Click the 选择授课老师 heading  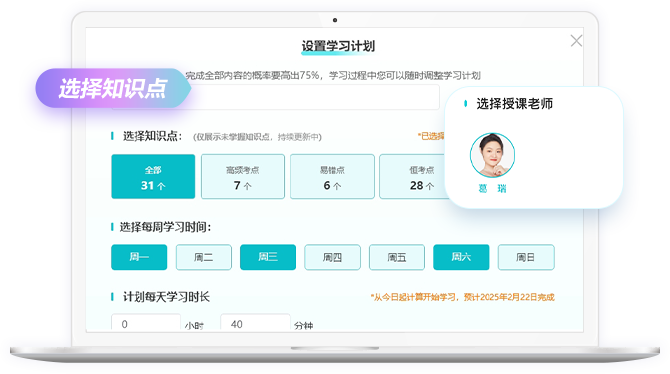point(514,104)
